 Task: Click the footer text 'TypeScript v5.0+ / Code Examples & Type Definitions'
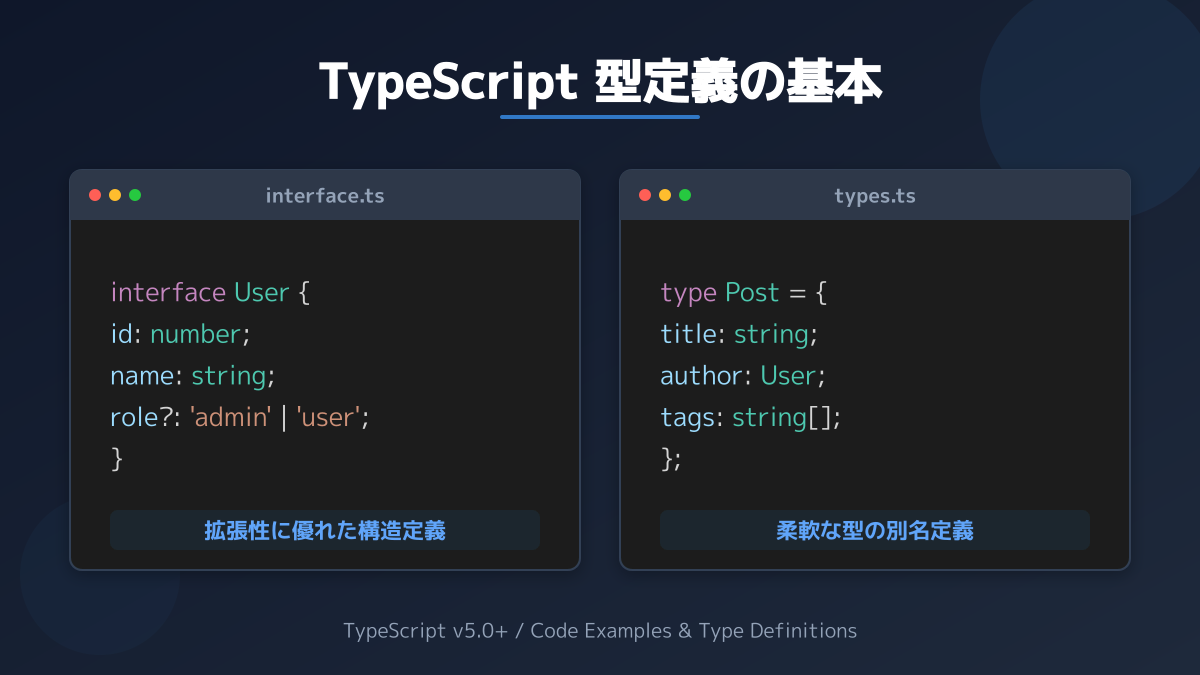(600, 631)
